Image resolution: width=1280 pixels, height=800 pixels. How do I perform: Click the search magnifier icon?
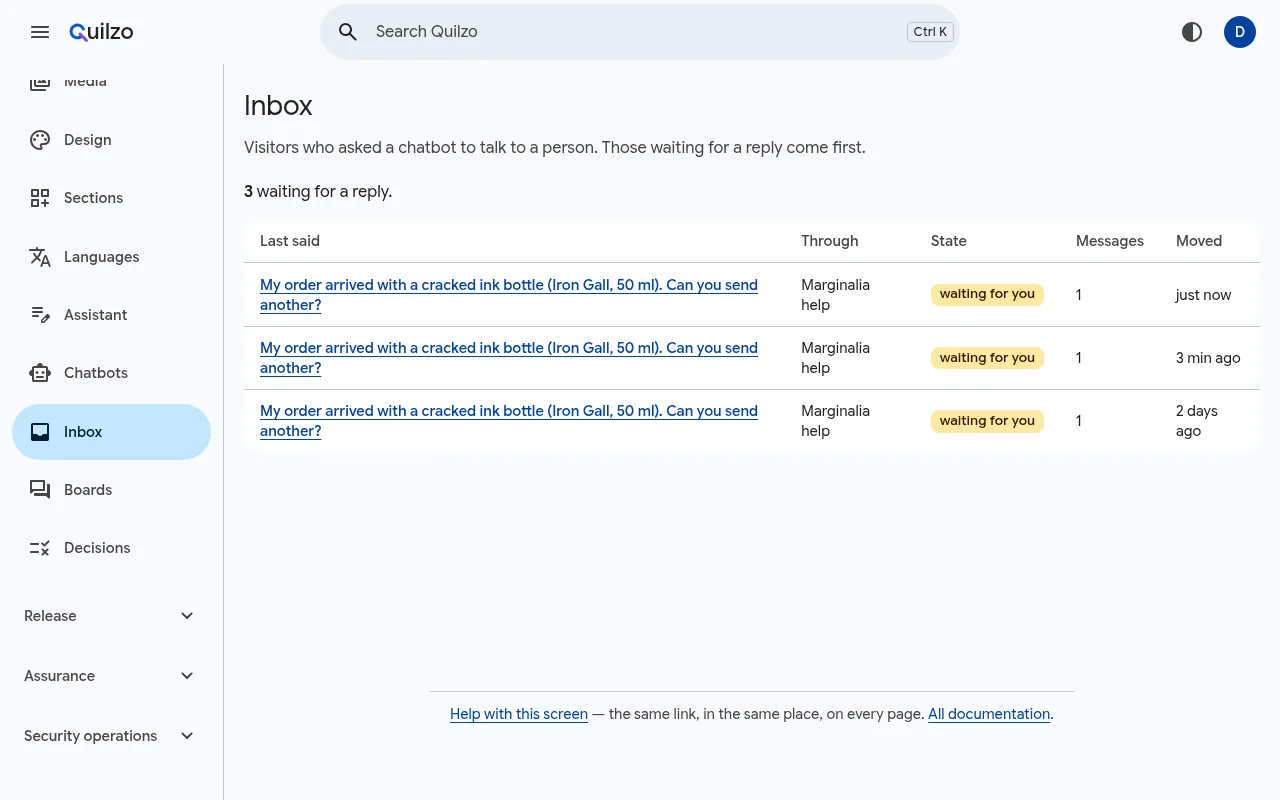click(348, 32)
